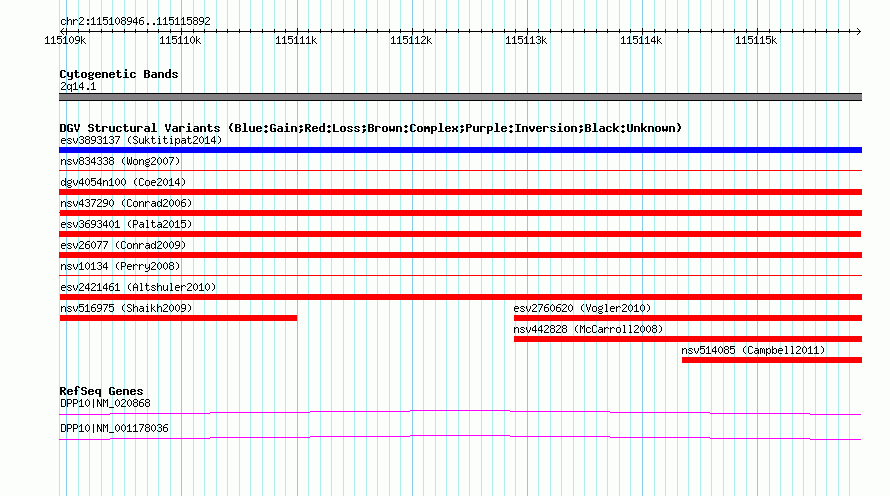This screenshot has width=890, height=496.
Task: Click the red loss bar for esv26077
Action: 460,255
